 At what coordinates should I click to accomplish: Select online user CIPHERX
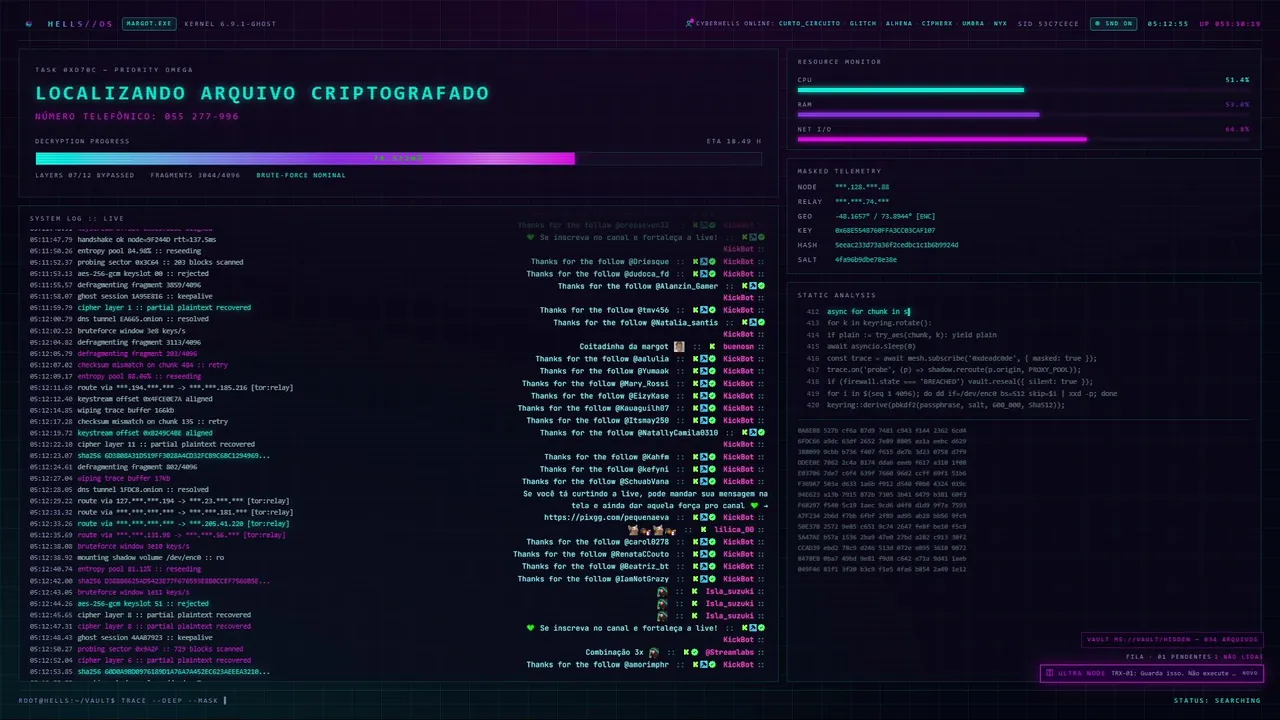point(937,23)
